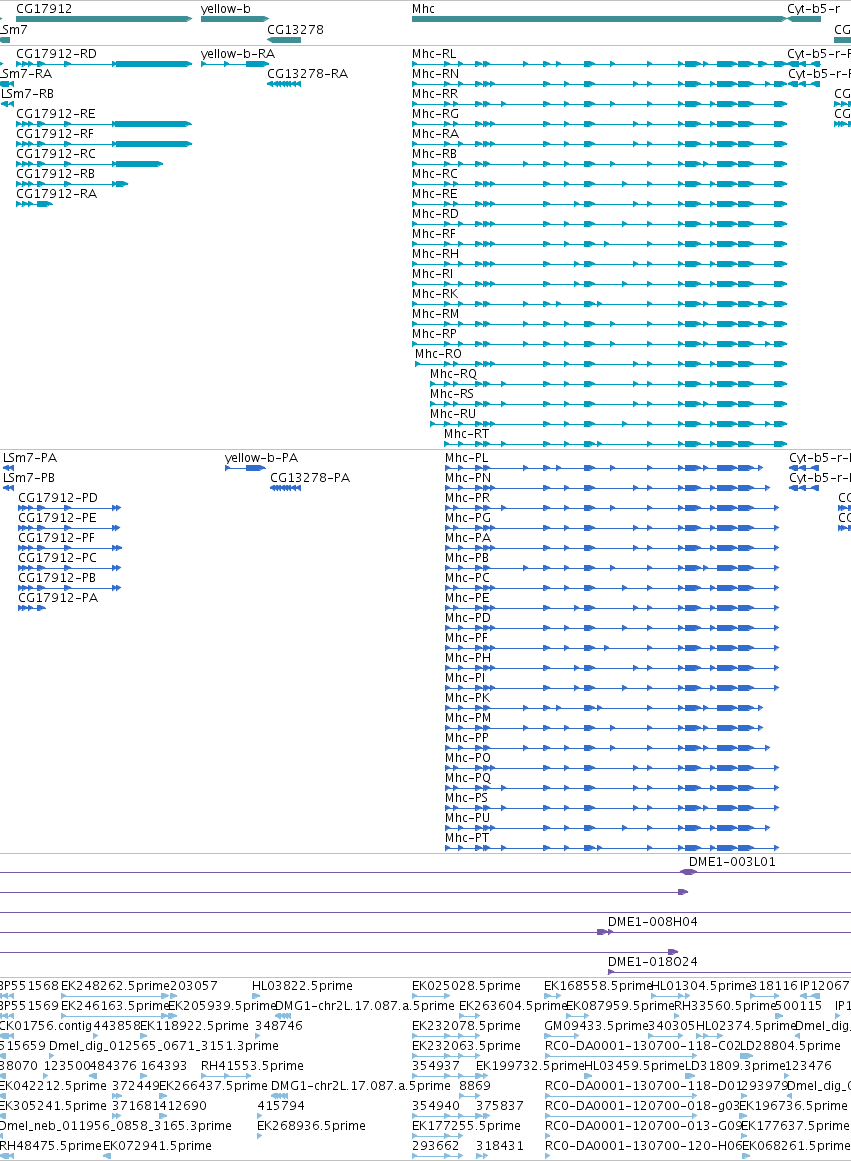Open the Mhc-PD protein
The width and height of the screenshot is (851, 1161).
[x=468, y=618]
